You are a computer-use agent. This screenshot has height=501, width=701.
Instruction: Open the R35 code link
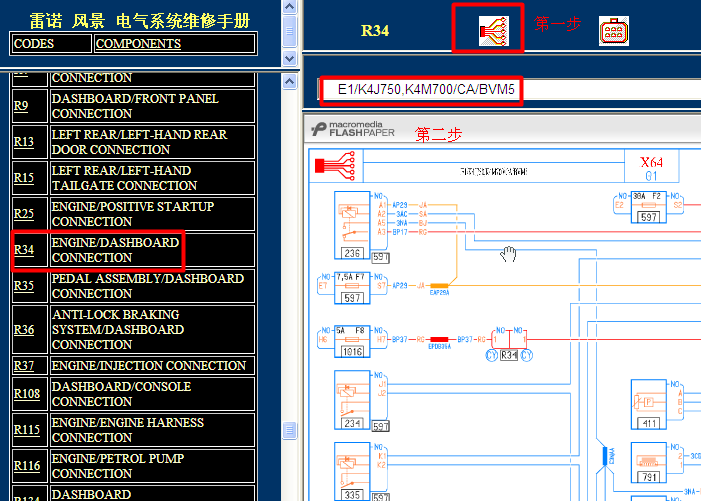click(24, 286)
